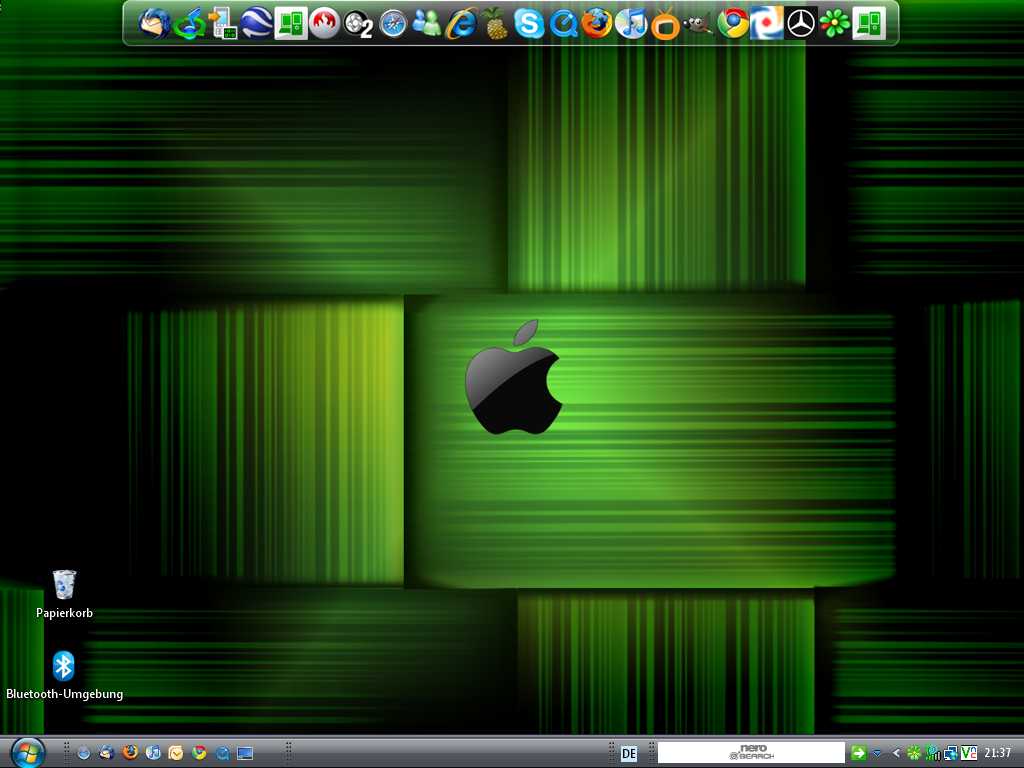Launch Google Chrome from the top dock
Image resolution: width=1024 pixels, height=768 pixels.
[x=733, y=24]
